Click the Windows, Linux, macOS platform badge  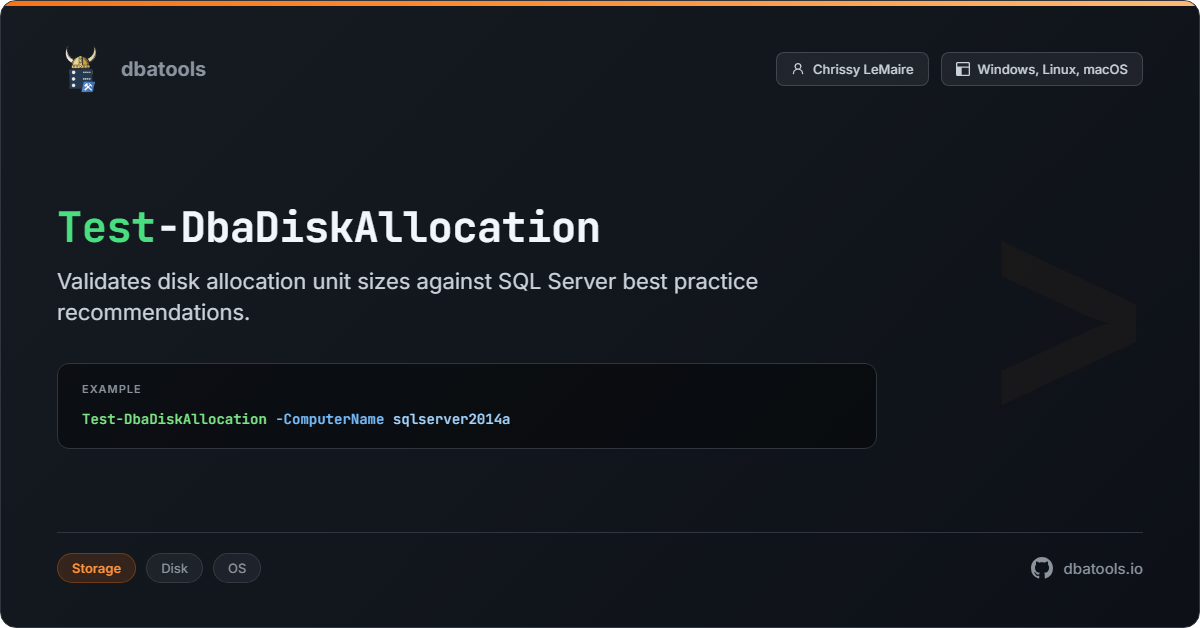tap(1041, 69)
